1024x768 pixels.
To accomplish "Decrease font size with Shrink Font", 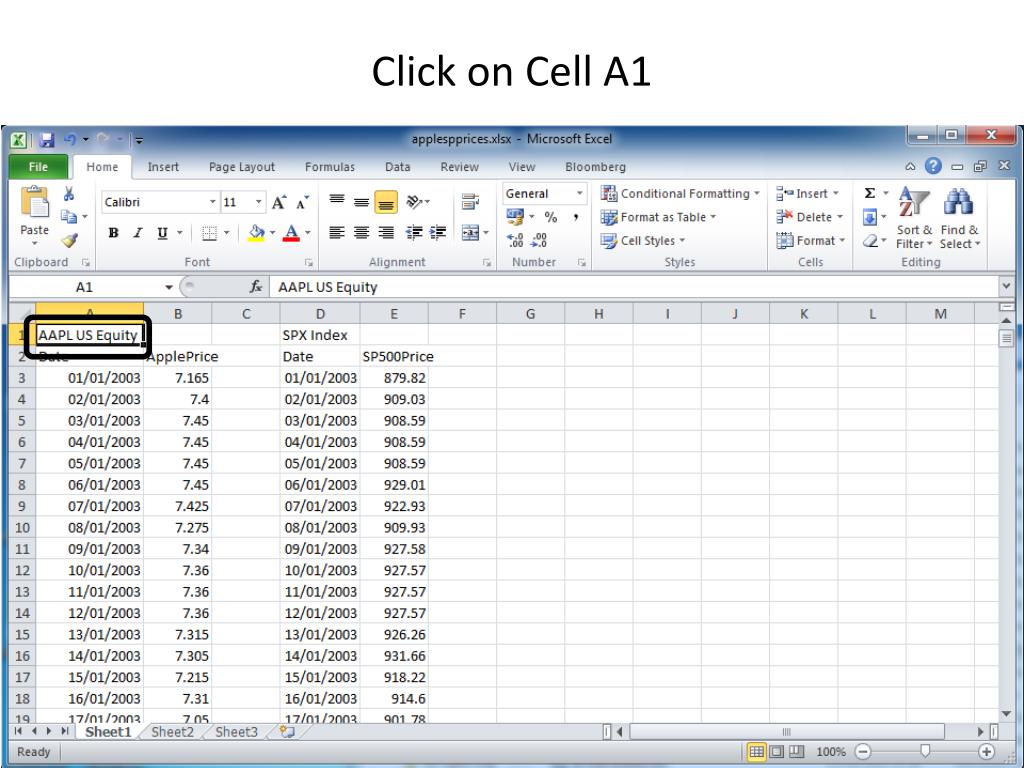I will click(x=302, y=202).
